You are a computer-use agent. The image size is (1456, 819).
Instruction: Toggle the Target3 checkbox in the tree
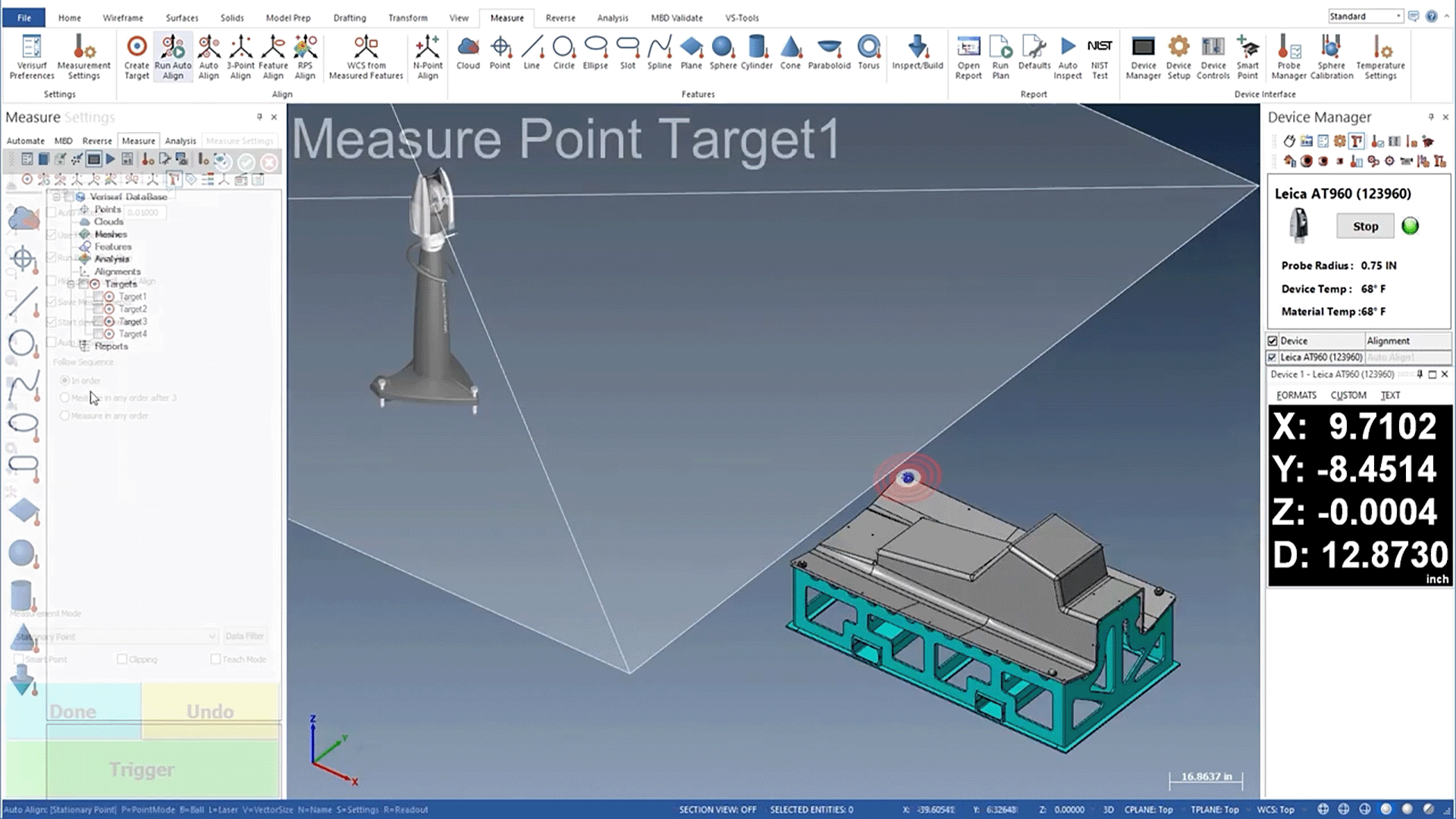pyautogui.click(x=98, y=322)
